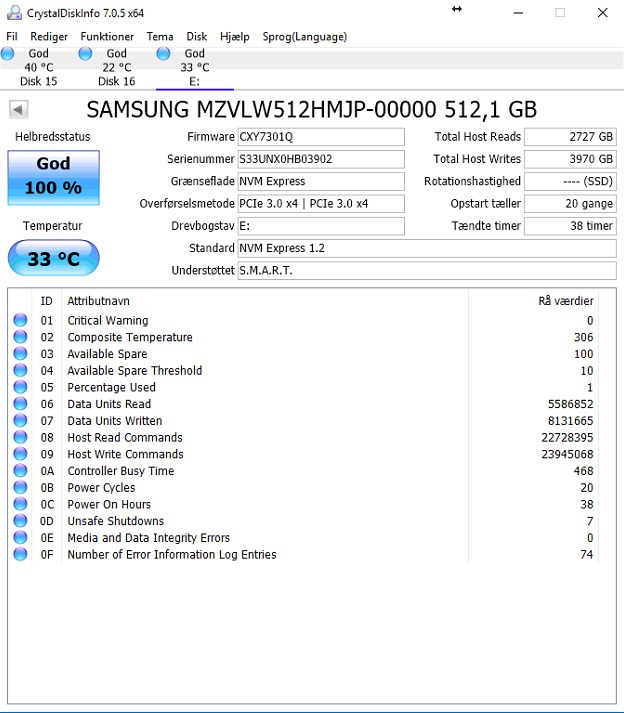The height and width of the screenshot is (713, 624).
Task: Click the serial number field S33UNX0HB03902
Action: [321, 159]
